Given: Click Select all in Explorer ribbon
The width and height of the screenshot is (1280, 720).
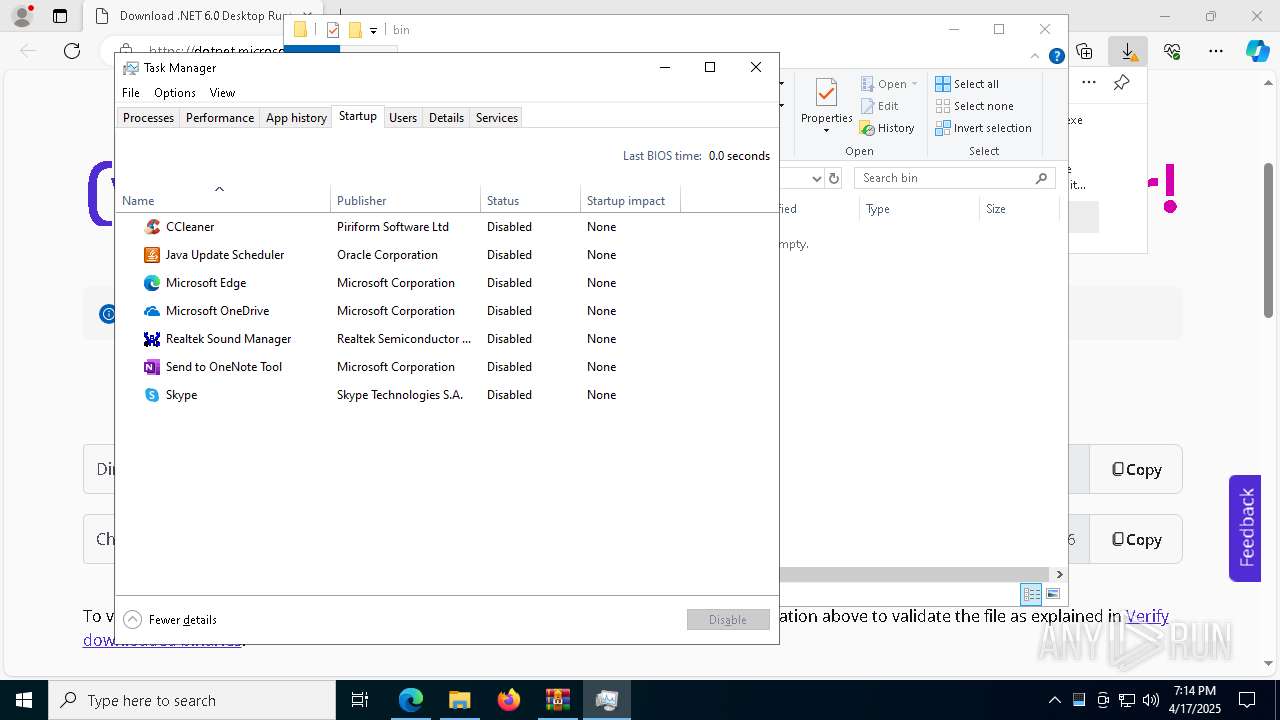Looking at the screenshot, I should point(967,84).
